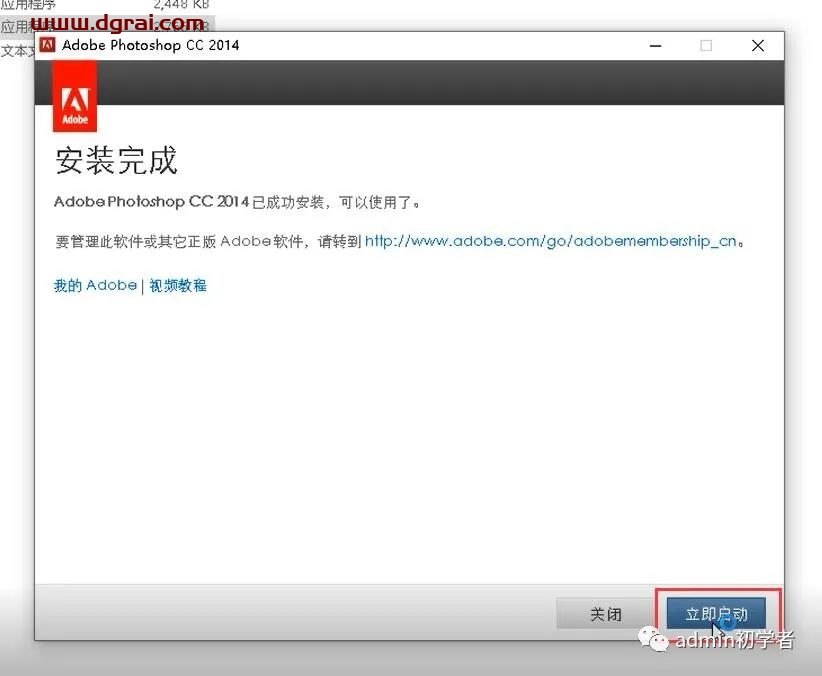The width and height of the screenshot is (822, 676).
Task: Open the adobe.com adobemembership_cn link
Action: [551, 241]
